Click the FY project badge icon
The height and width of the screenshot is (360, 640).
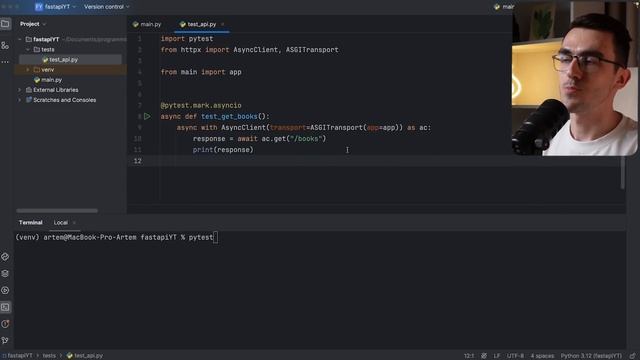click(x=39, y=7)
